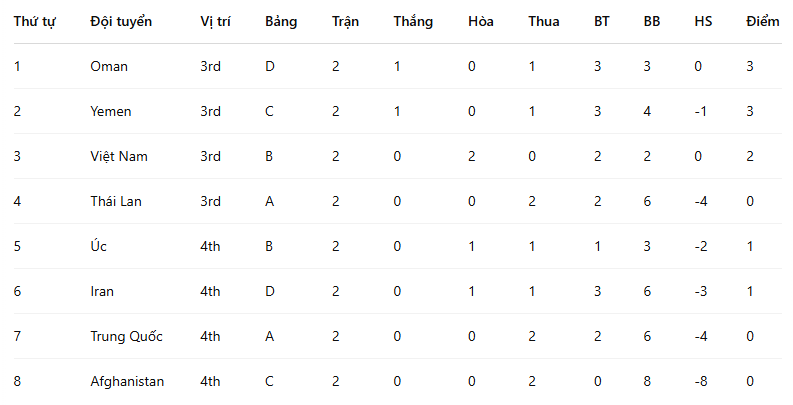Click the 'Thắng' column header
This screenshot has width=793, height=405.
(413, 22)
